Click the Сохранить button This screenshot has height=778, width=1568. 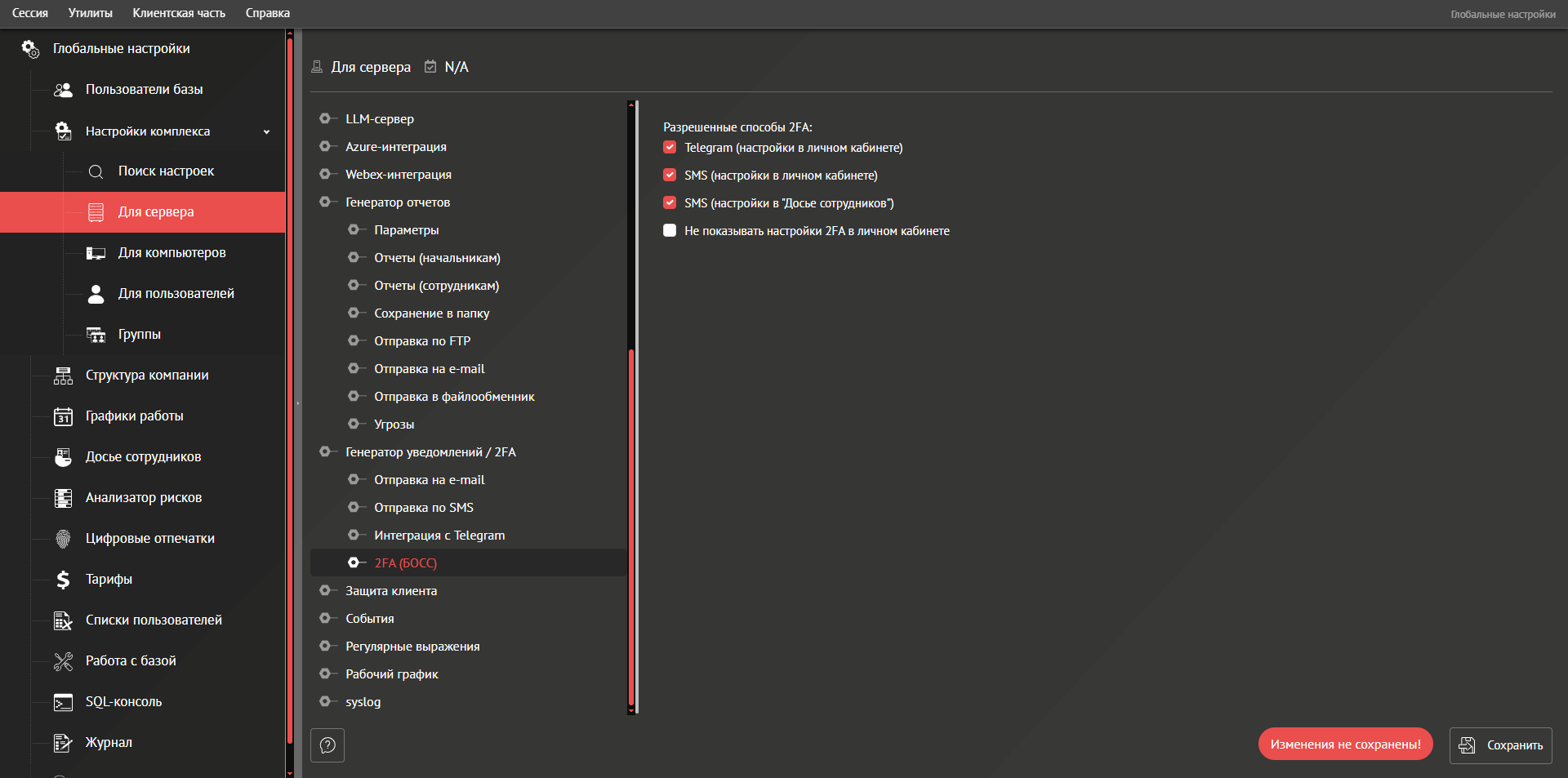1500,745
